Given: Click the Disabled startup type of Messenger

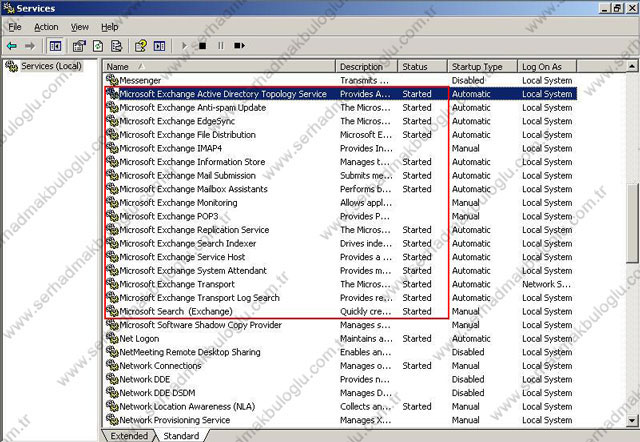Looking at the screenshot, I should tap(468, 80).
